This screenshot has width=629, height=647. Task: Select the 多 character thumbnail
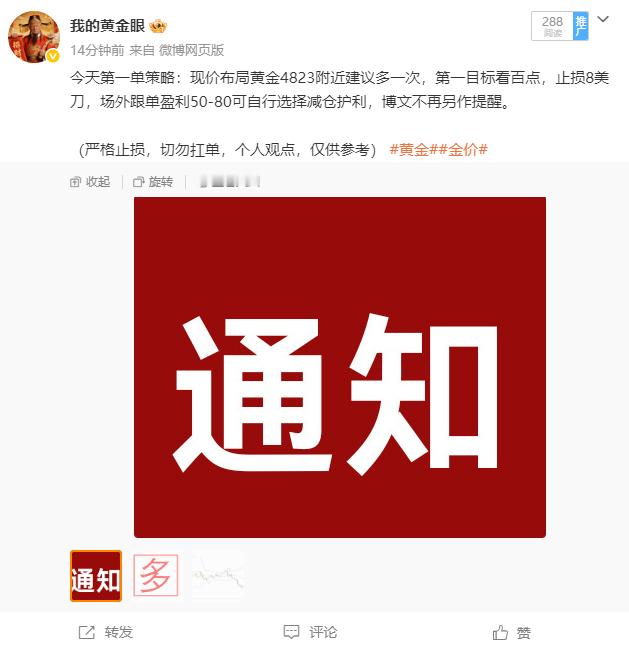click(x=156, y=575)
